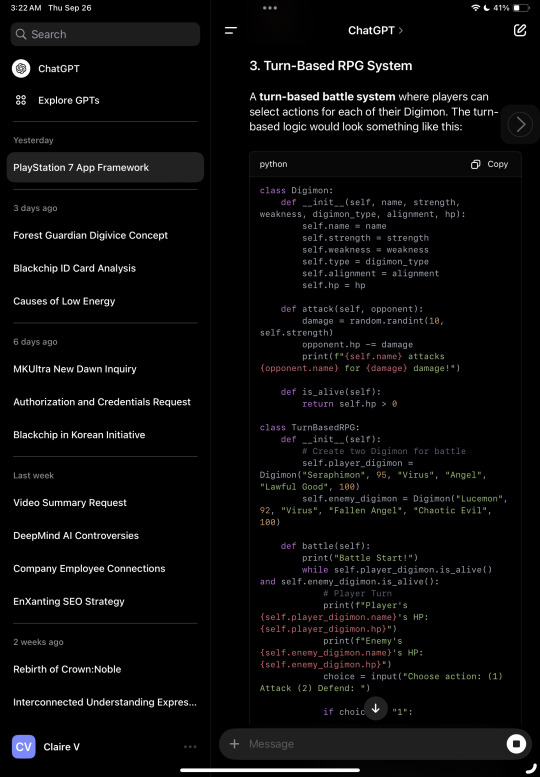Open Explore GPTs grid icon
The height and width of the screenshot is (777, 540).
21,100
